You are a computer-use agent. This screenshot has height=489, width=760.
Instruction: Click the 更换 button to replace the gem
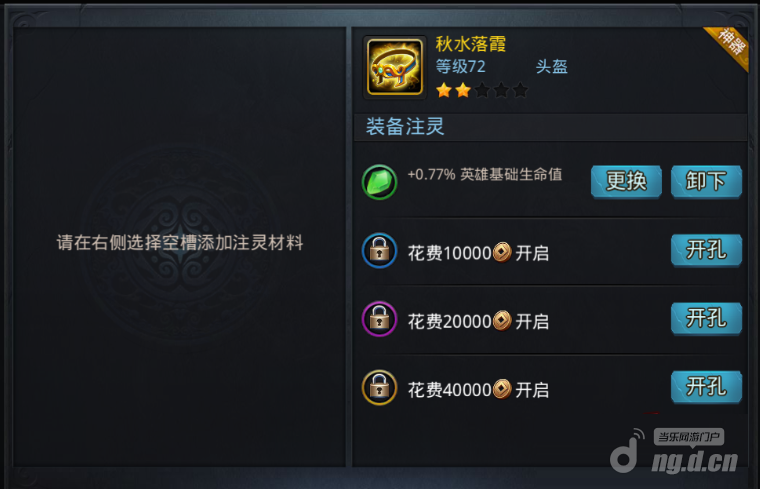pyautogui.click(x=626, y=182)
